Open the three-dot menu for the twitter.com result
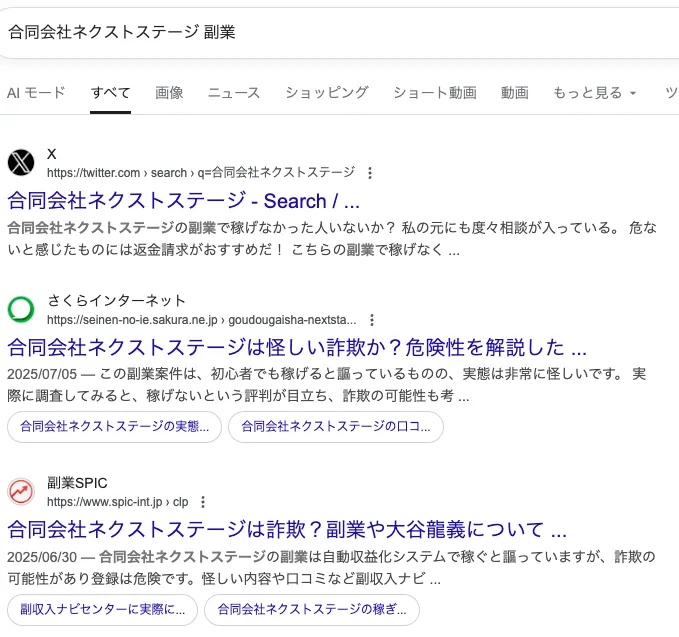This screenshot has width=679, height=637. 370,173
